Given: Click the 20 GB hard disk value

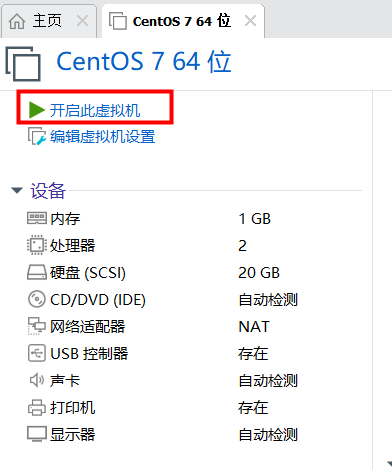Looking at the screenshot, I should coord(259,273).
